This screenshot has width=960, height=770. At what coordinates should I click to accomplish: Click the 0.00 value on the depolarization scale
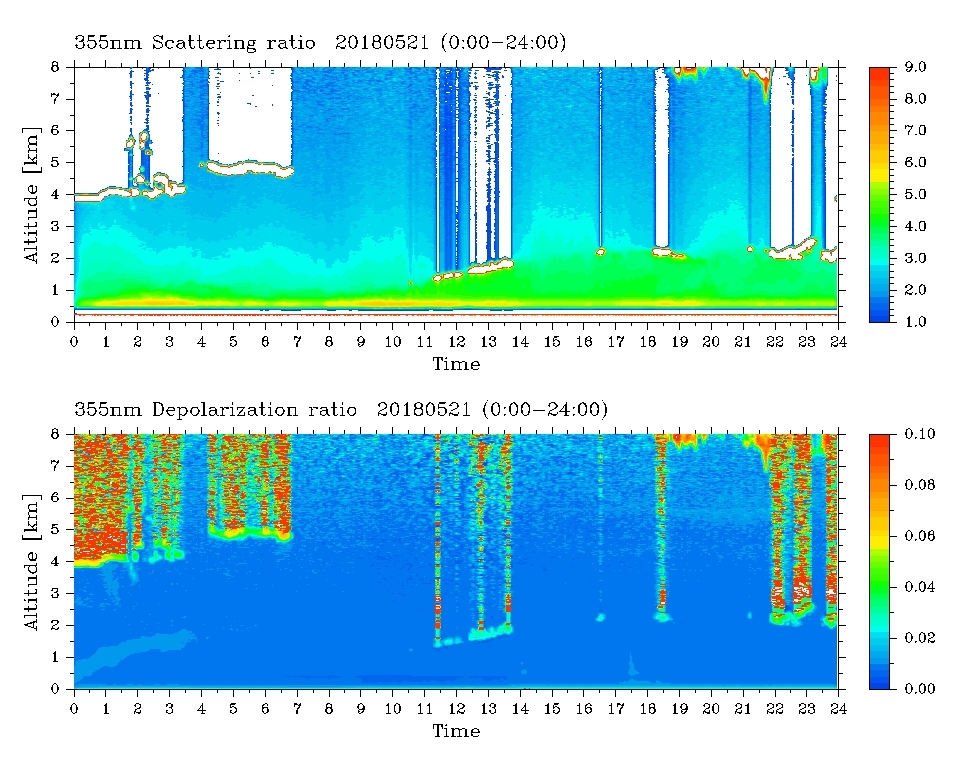coord(920,689)
